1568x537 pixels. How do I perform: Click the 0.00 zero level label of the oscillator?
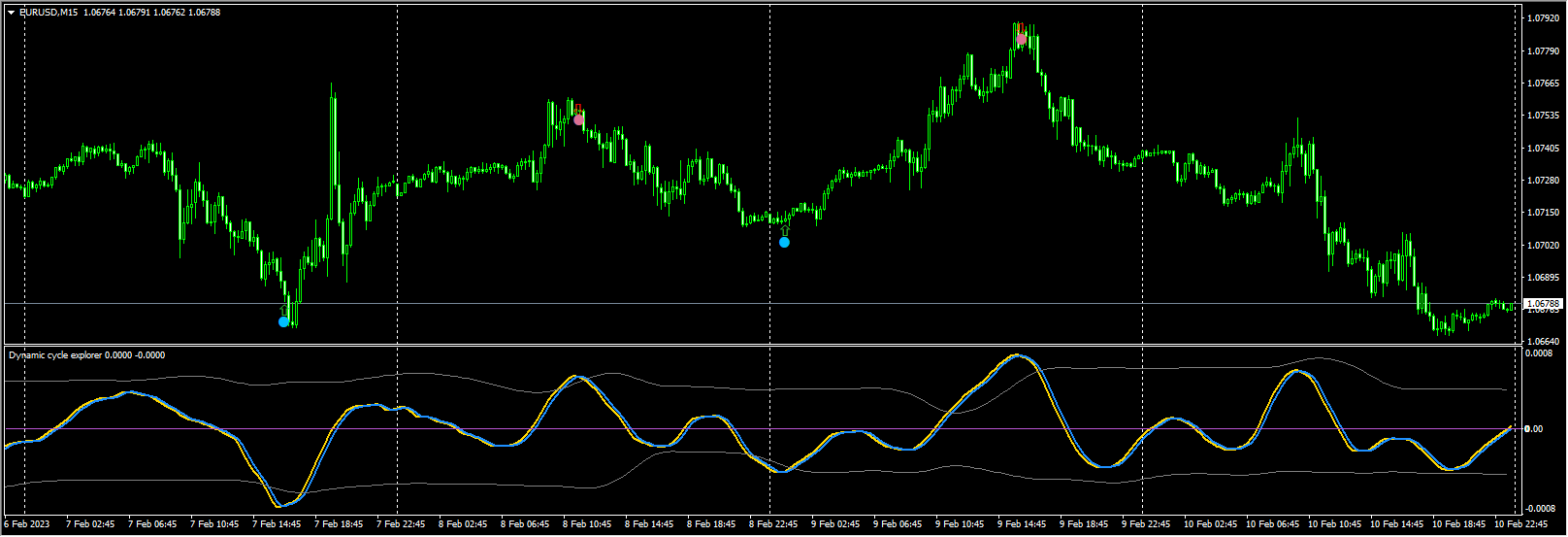pos(1534,428)
